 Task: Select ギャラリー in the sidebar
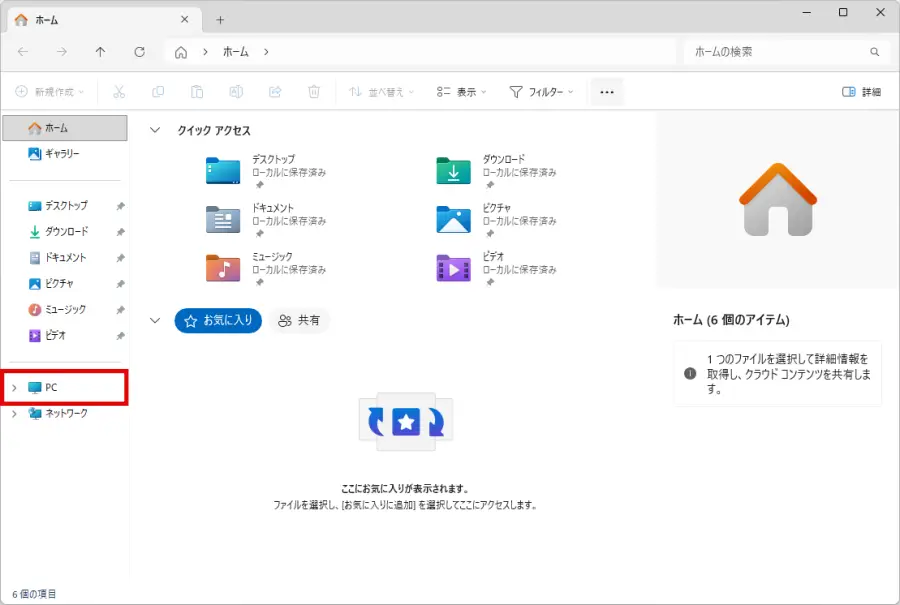60,154
